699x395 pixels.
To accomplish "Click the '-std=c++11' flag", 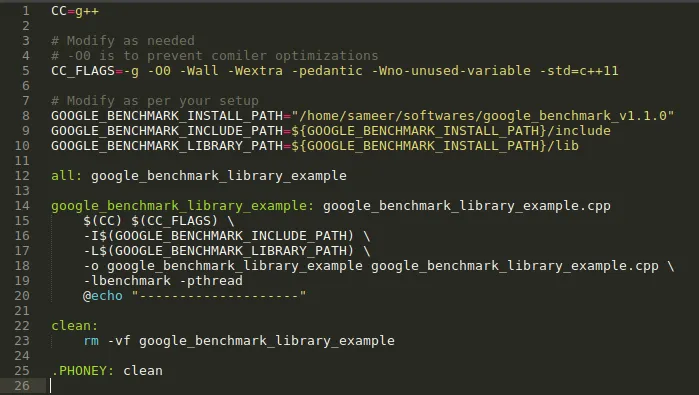I will (x=579, y=71).
